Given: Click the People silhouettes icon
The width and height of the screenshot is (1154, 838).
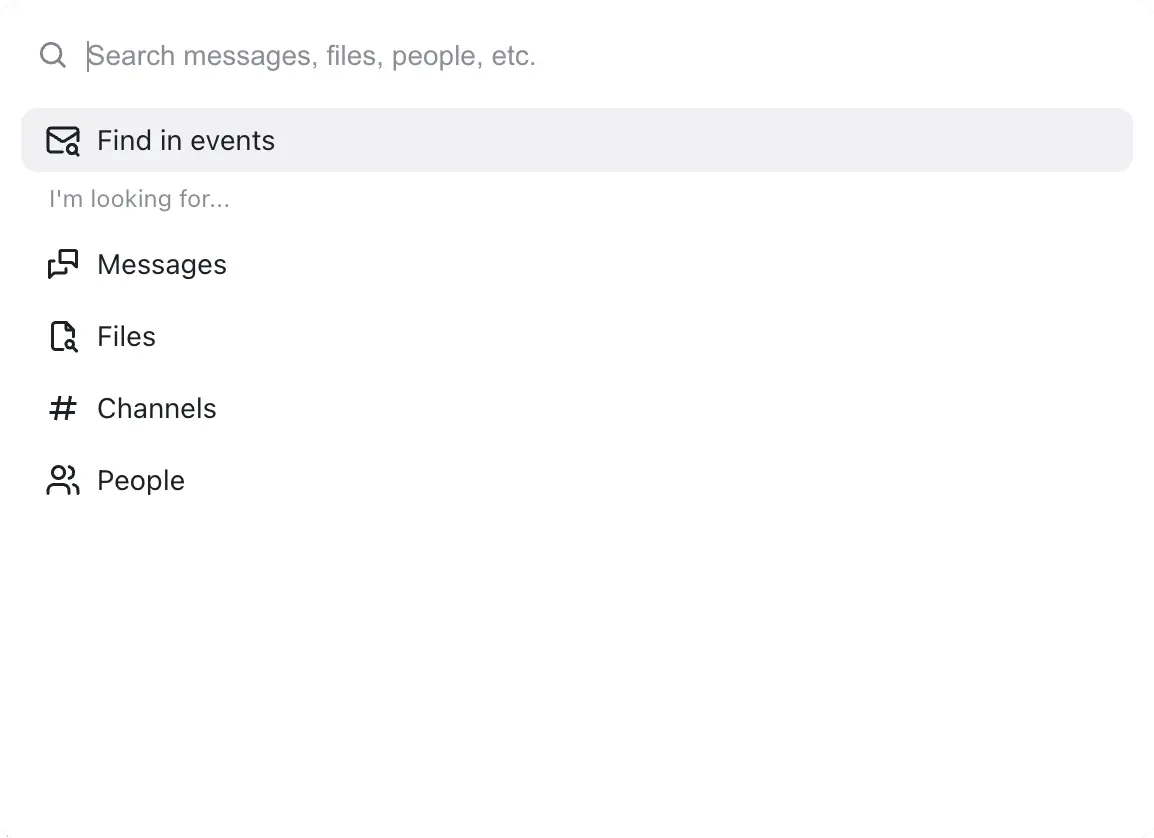Looking at the screenshot, I should [x=62, y=480].
